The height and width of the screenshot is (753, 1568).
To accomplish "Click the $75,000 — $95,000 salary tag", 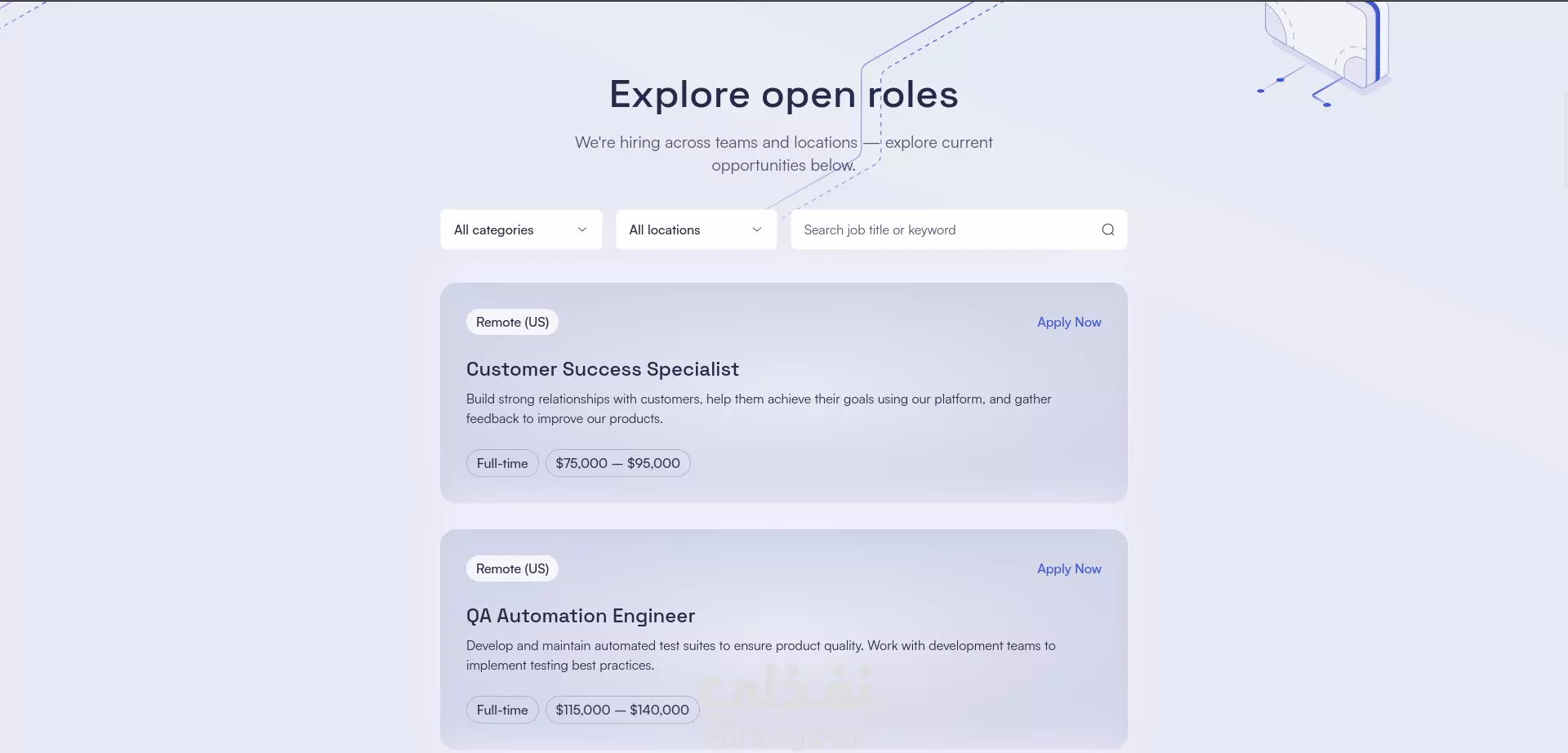I will (x=617, y=463).
